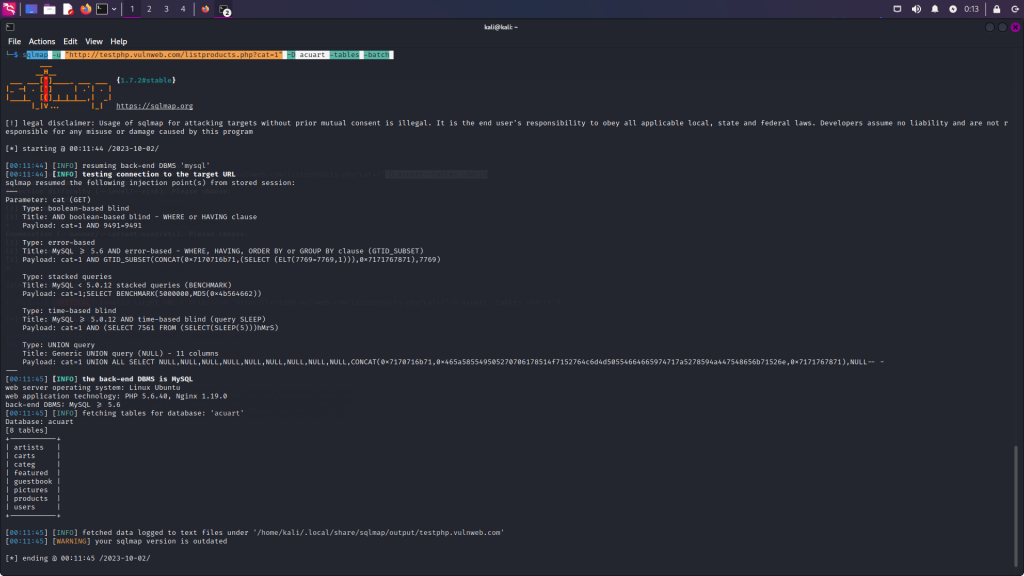Lock the screen with the padlock icon
The height and width of the screenshot is (576, 1024).
tap(997, 9)
